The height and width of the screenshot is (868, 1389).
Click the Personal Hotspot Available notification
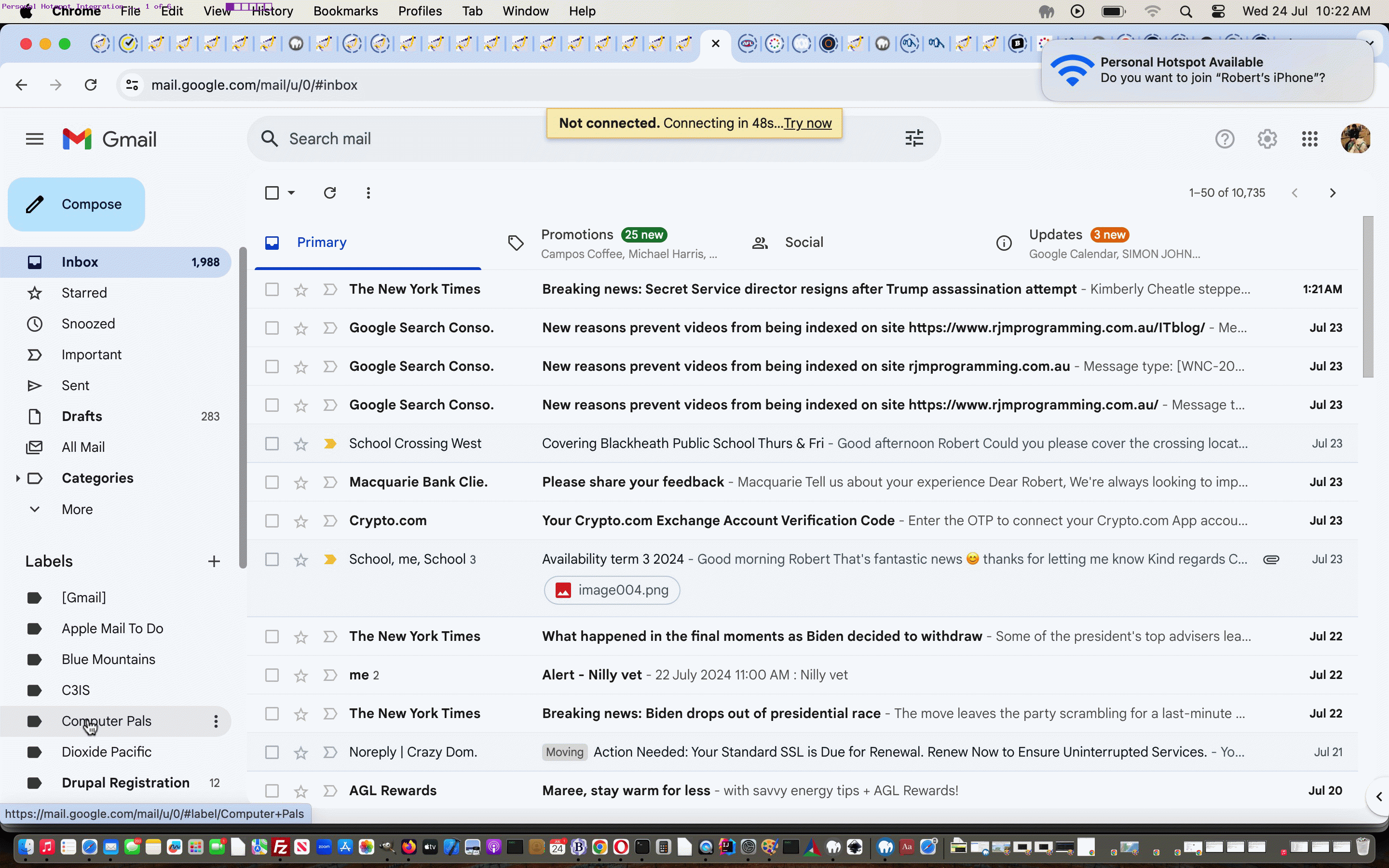1207,70
